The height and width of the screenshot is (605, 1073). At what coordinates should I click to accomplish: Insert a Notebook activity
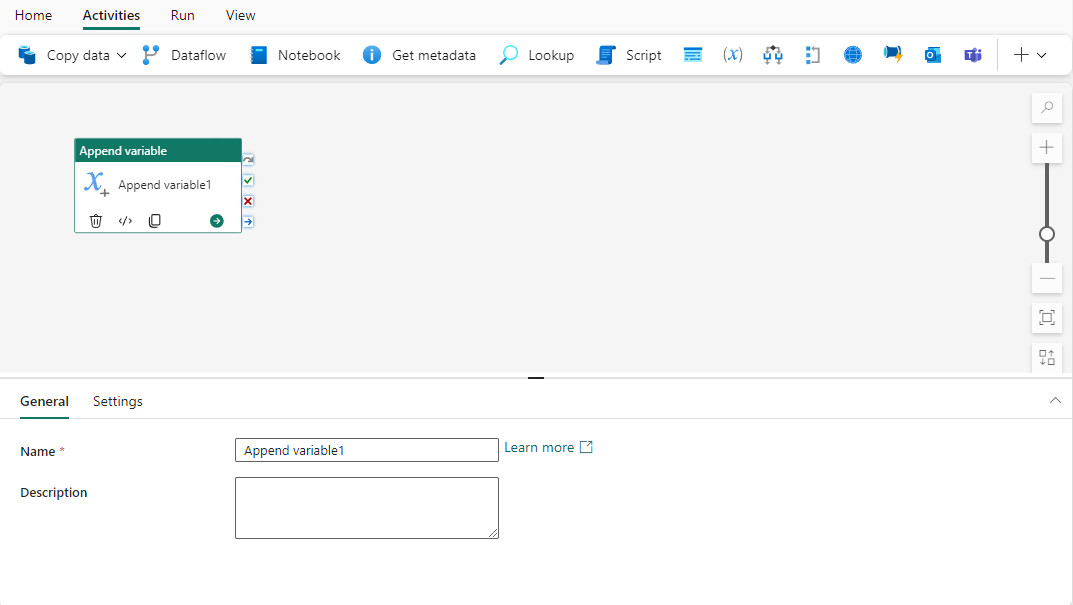pos(294,55)
